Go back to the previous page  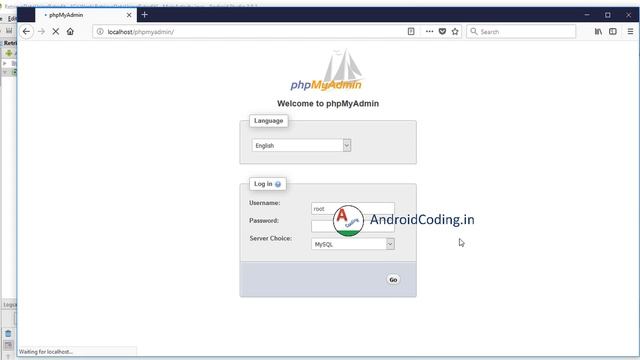(27, 31)
